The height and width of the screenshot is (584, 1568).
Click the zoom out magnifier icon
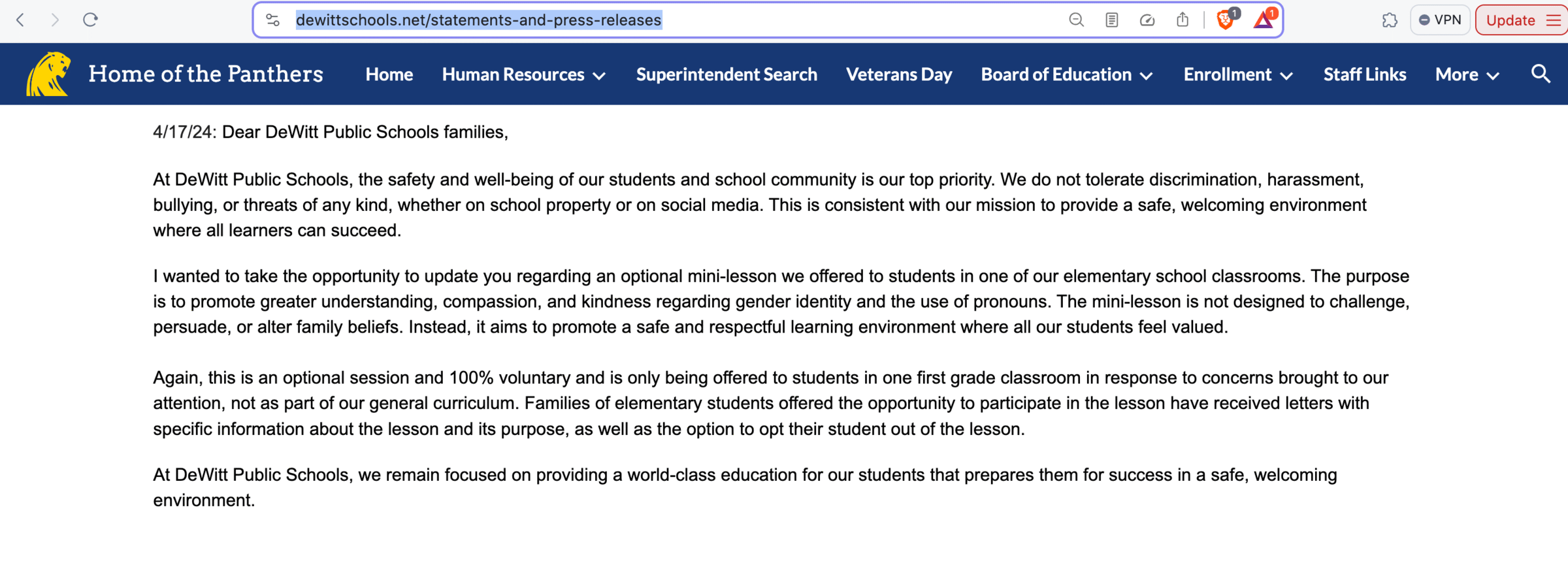tap(1076, 20)
